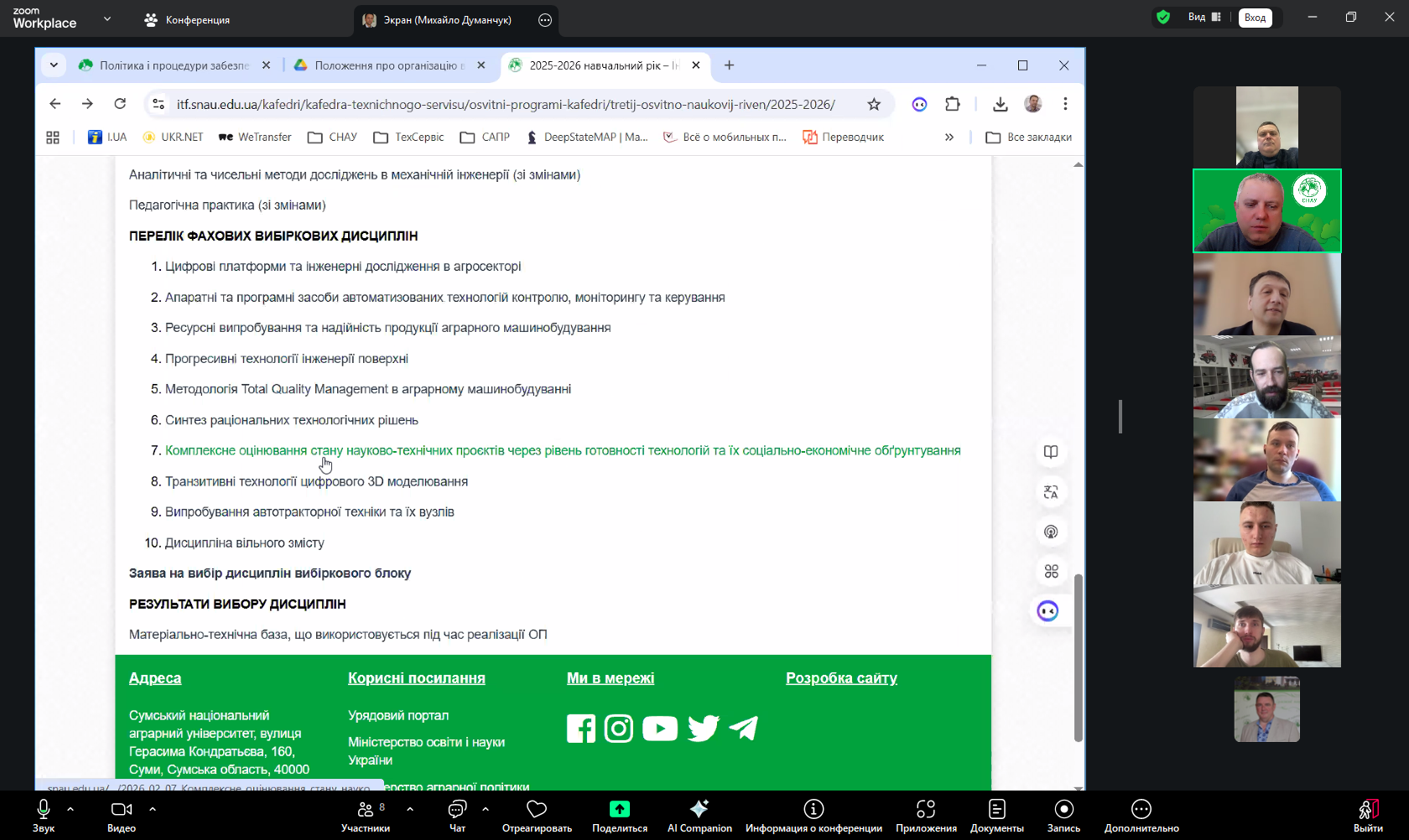Open the Instagram icon link
Viewport: 1409px width, 840px height.
619,729
